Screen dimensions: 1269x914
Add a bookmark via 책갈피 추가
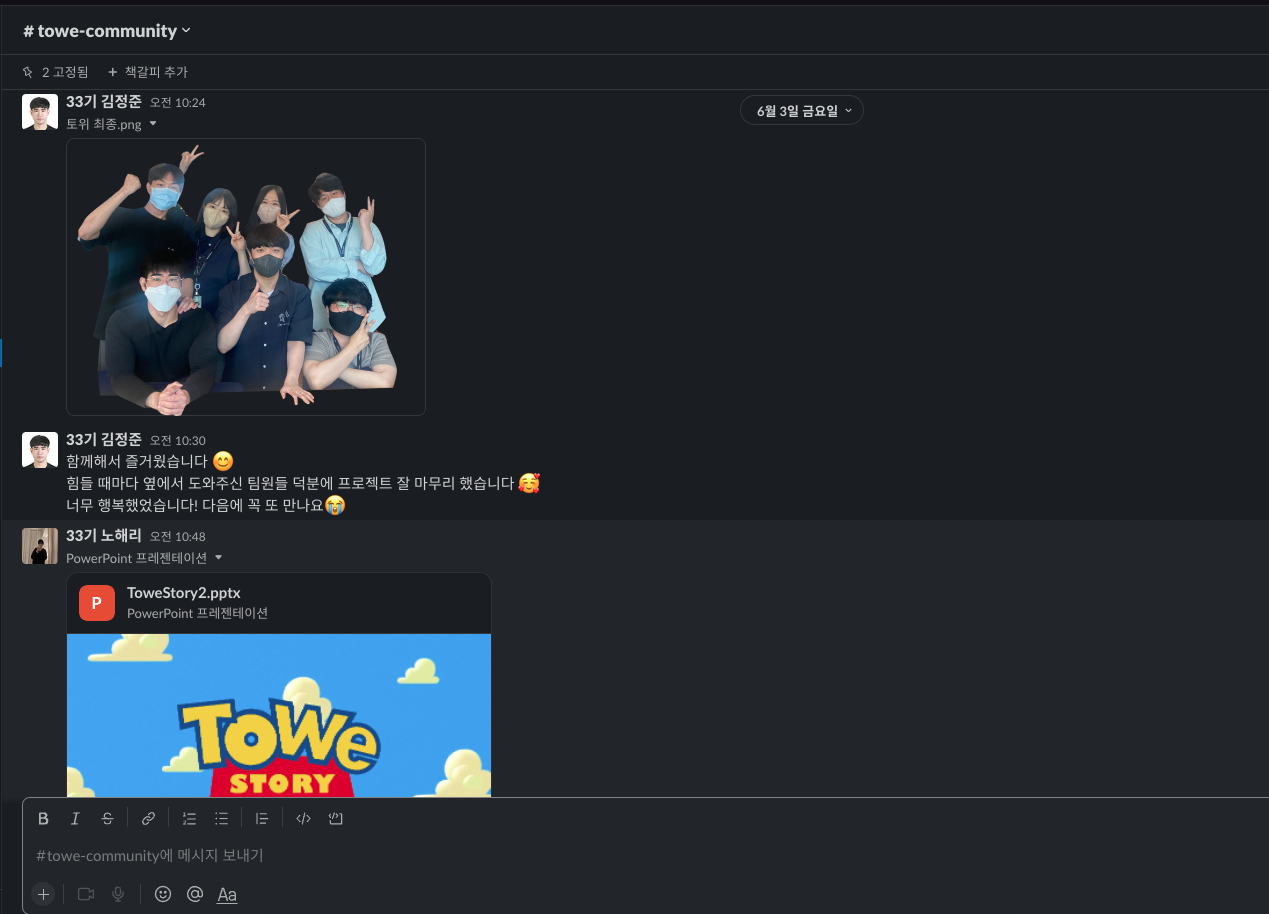146,71
